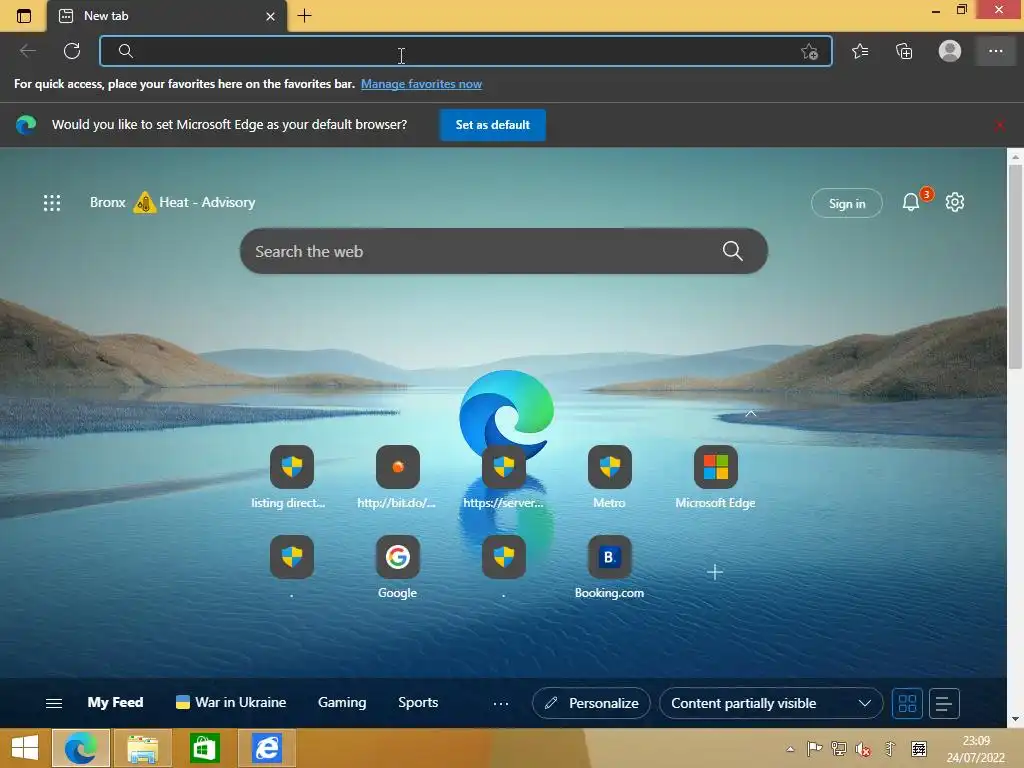Dismiss the default browser prompt
Viewport: 1024px width, 768px height.
(999, 125)
